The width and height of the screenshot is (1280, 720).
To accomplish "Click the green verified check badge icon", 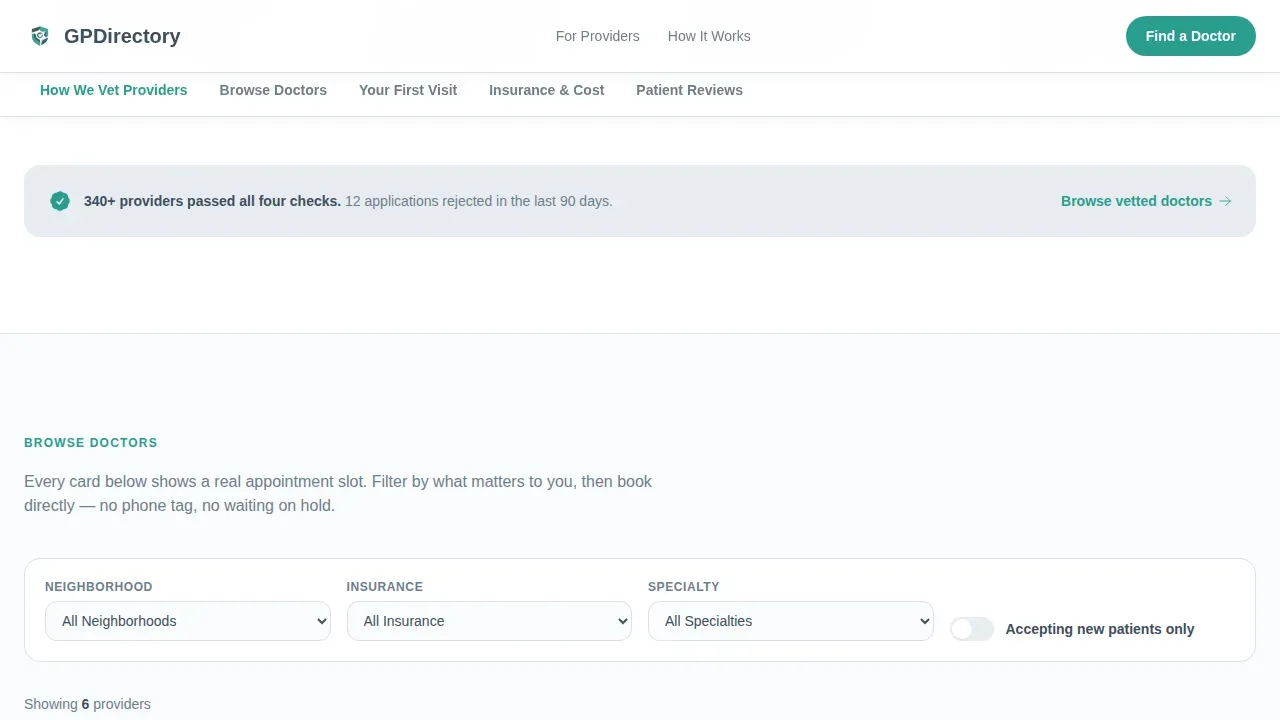I will (60, 201).
